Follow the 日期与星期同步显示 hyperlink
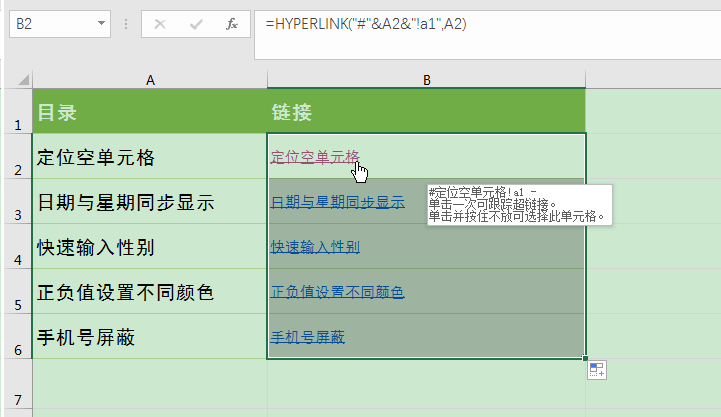The height and width of the screenshot is (417, 721). pyautogui.click(x=338, y=202)
